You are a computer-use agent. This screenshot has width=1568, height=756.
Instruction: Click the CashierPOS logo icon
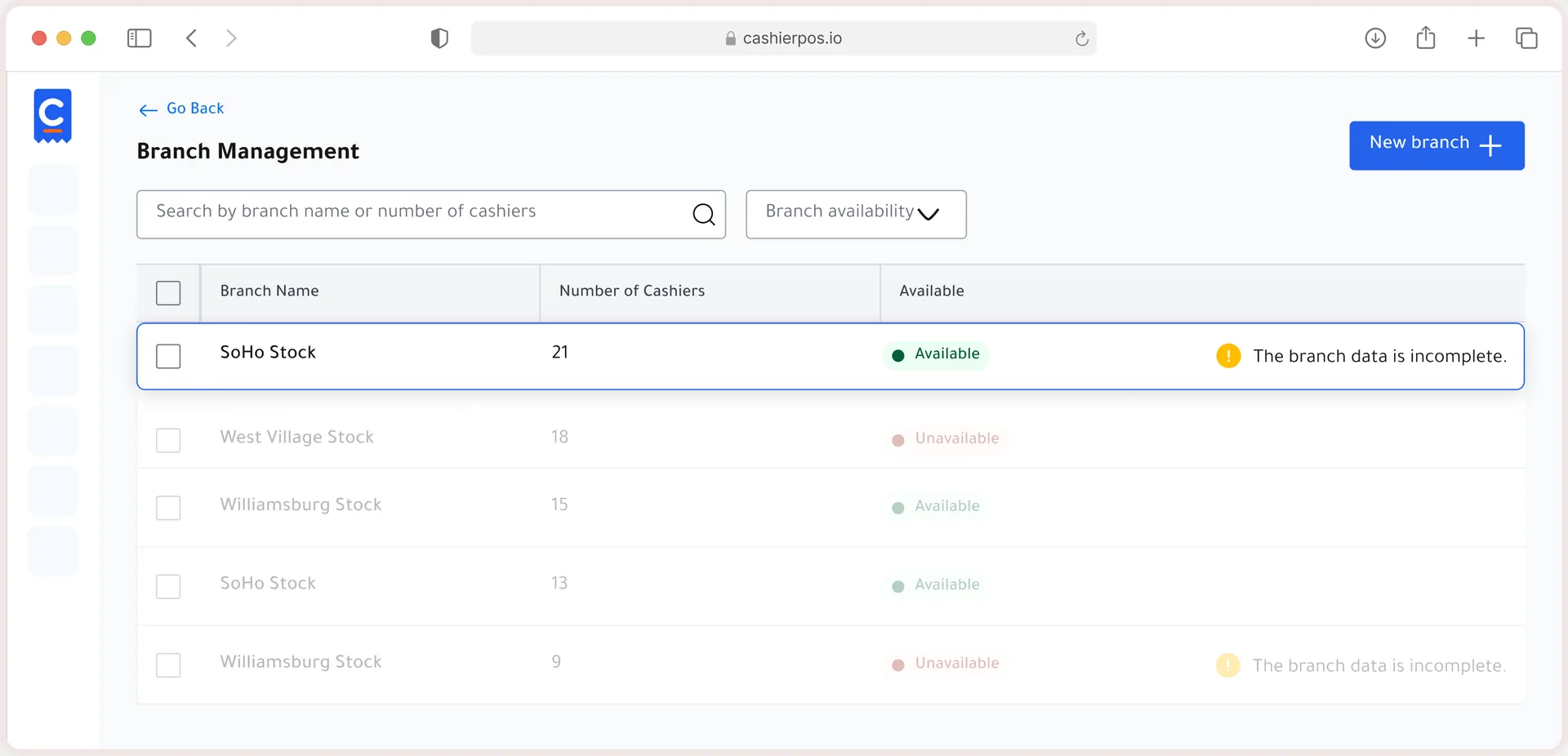(52, 116)
